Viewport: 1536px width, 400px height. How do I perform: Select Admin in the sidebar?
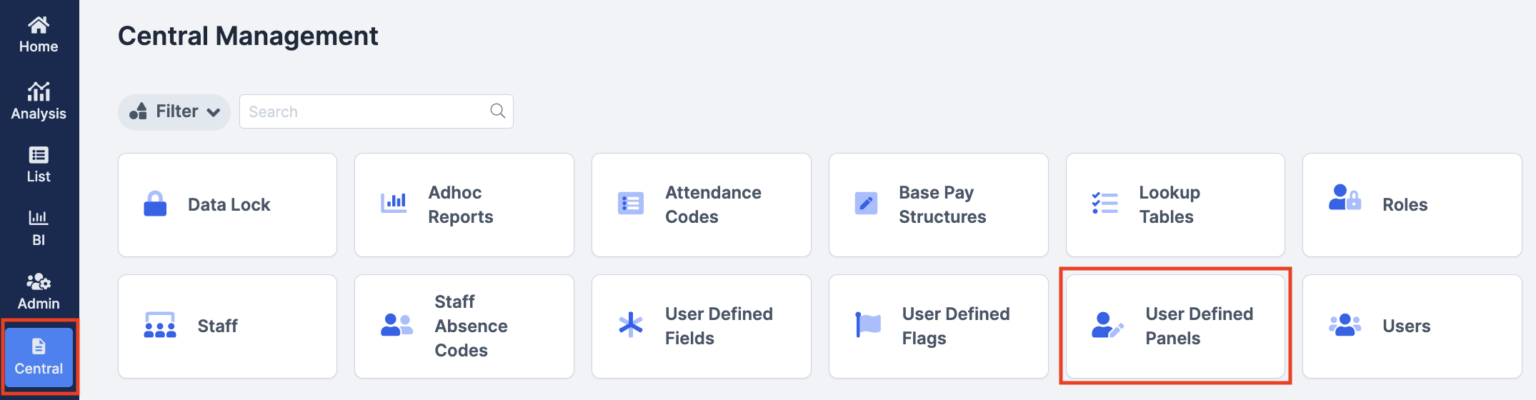point(38,291)
